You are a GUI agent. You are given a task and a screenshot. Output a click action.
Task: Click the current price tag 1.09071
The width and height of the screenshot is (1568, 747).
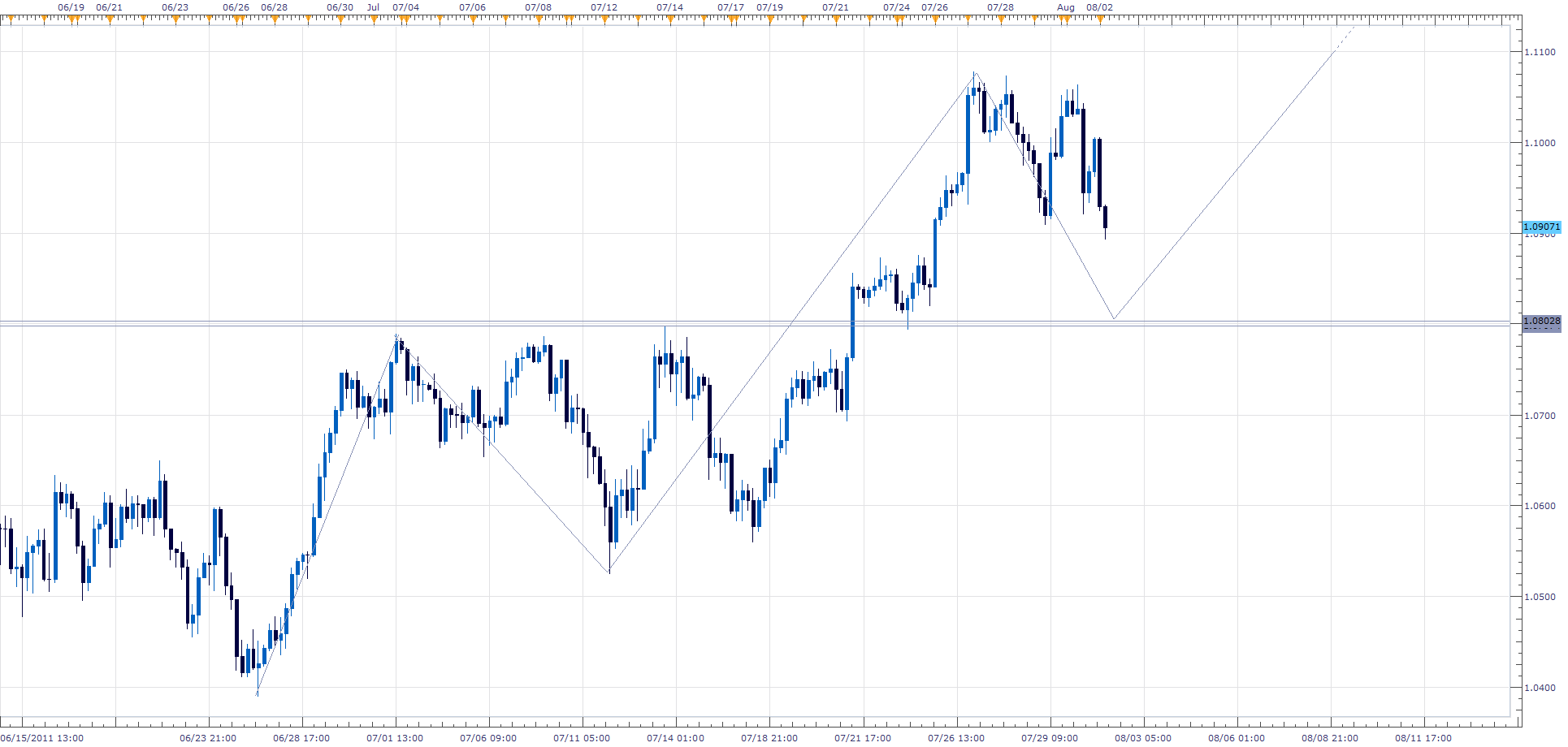point(1541,227)
